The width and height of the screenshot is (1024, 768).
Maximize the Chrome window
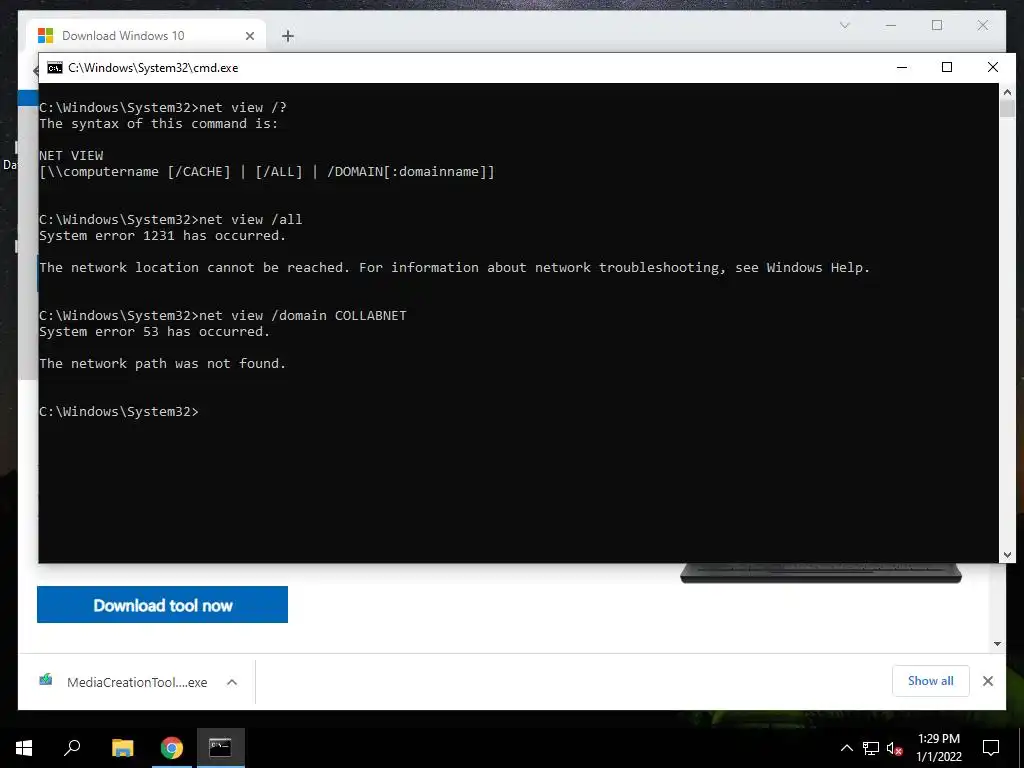point(937,25)
